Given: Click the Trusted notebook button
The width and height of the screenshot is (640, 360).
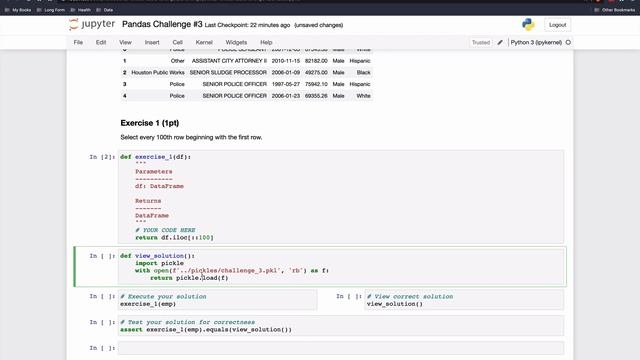Looking at the screenshot, I should [481, 42].
